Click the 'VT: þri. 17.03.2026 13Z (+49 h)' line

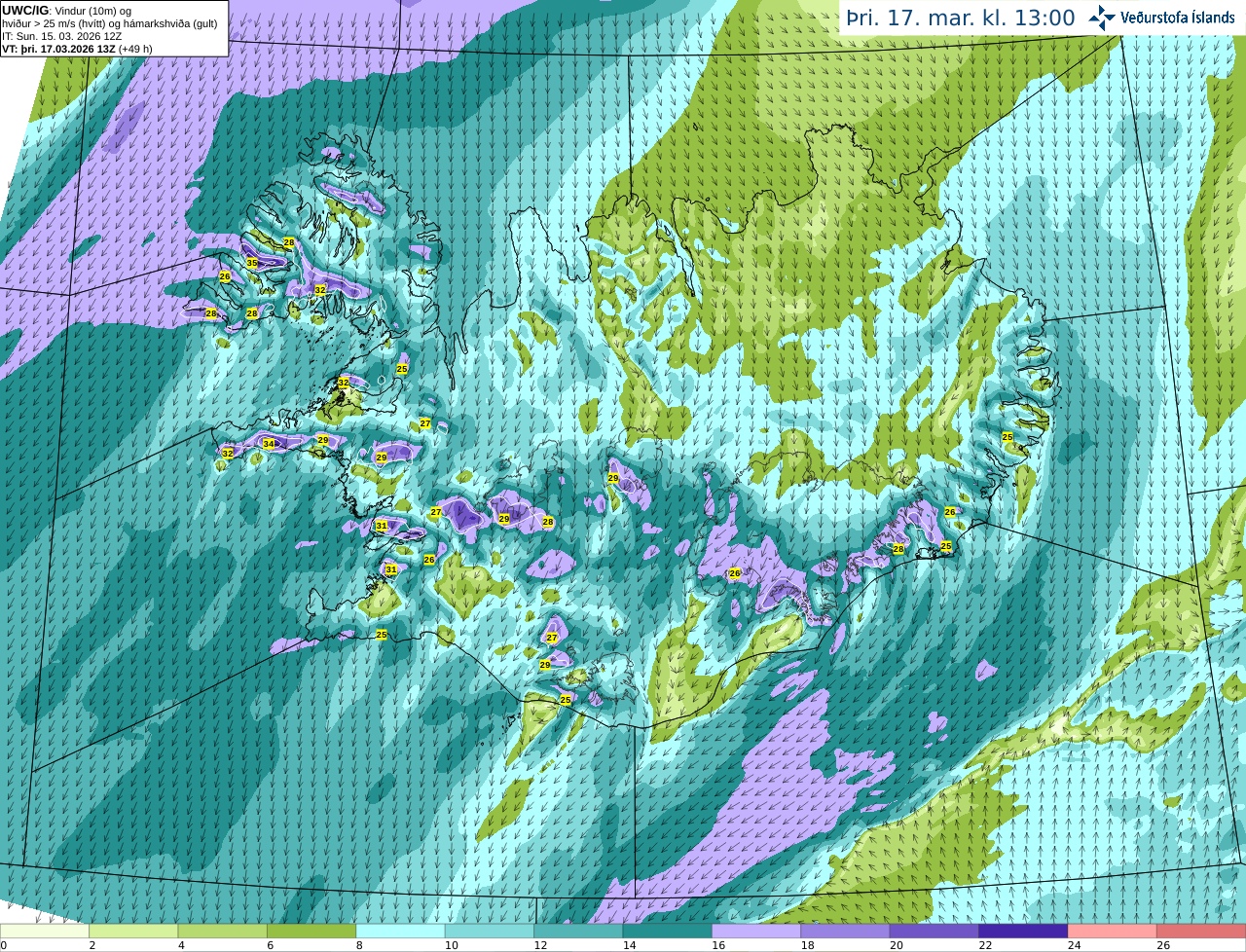point(77,49)
